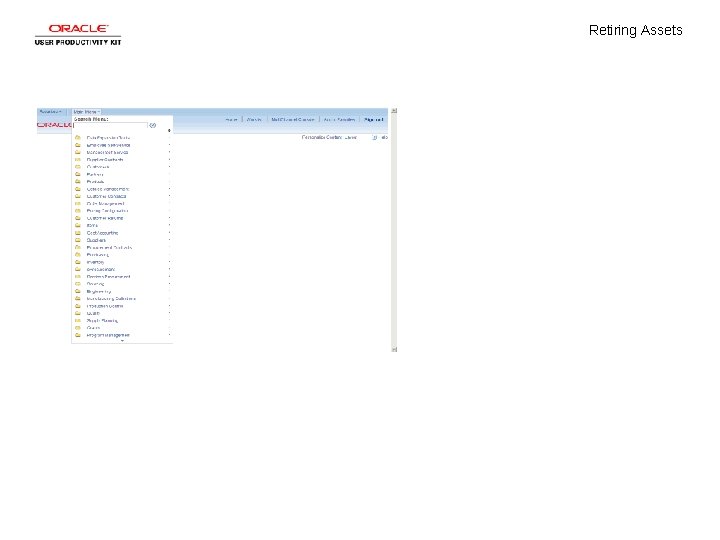Viewport: 720px width, 540px height.
Task: Select Products menu item
Action: point(95,182)
